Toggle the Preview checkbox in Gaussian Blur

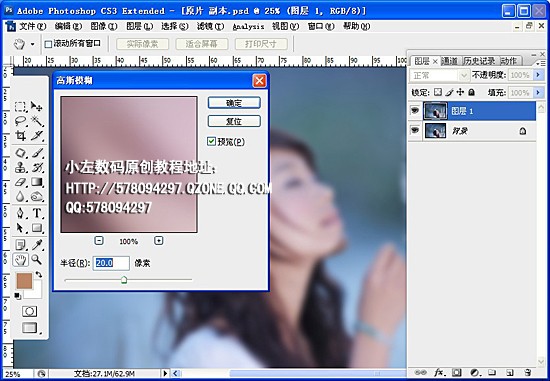point(211,141)
